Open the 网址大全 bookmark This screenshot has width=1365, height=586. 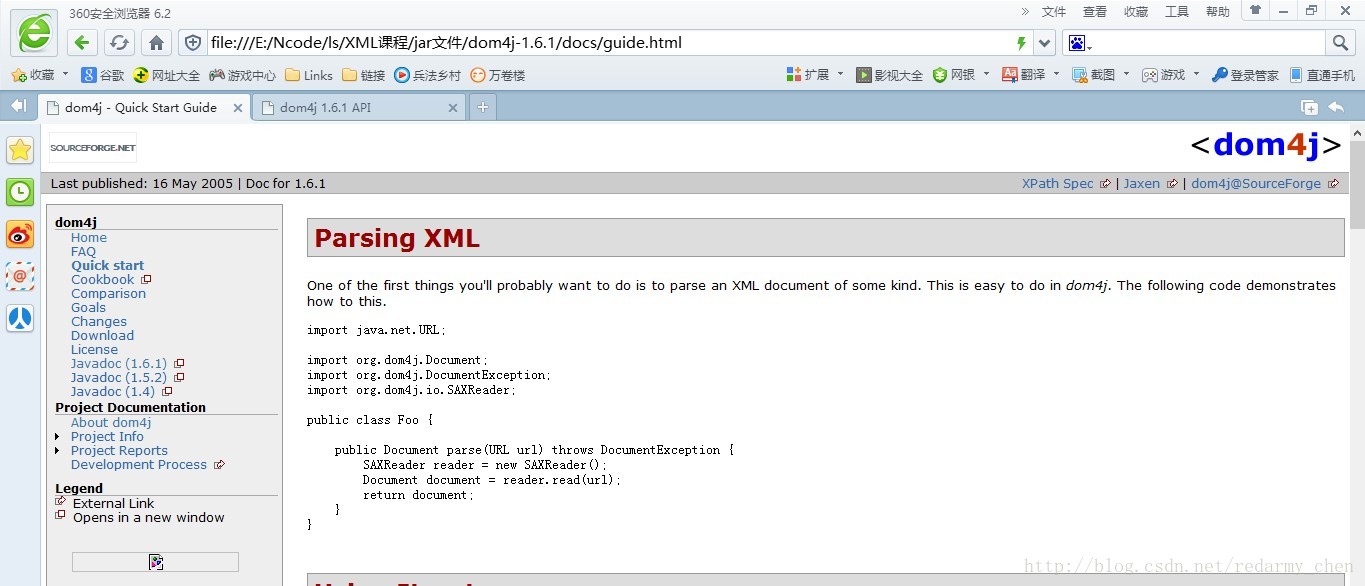pyautogui.click(x=167, y=75)
